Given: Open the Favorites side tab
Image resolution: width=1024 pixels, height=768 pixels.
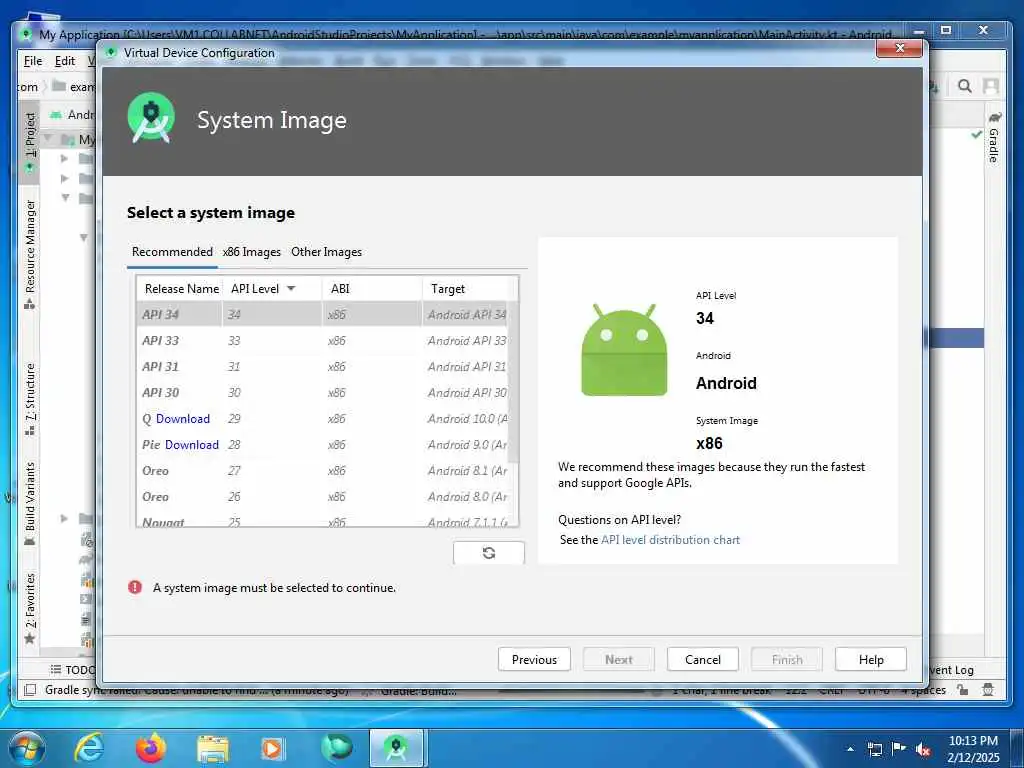Looking at the screenshot, I should (30, 608).
